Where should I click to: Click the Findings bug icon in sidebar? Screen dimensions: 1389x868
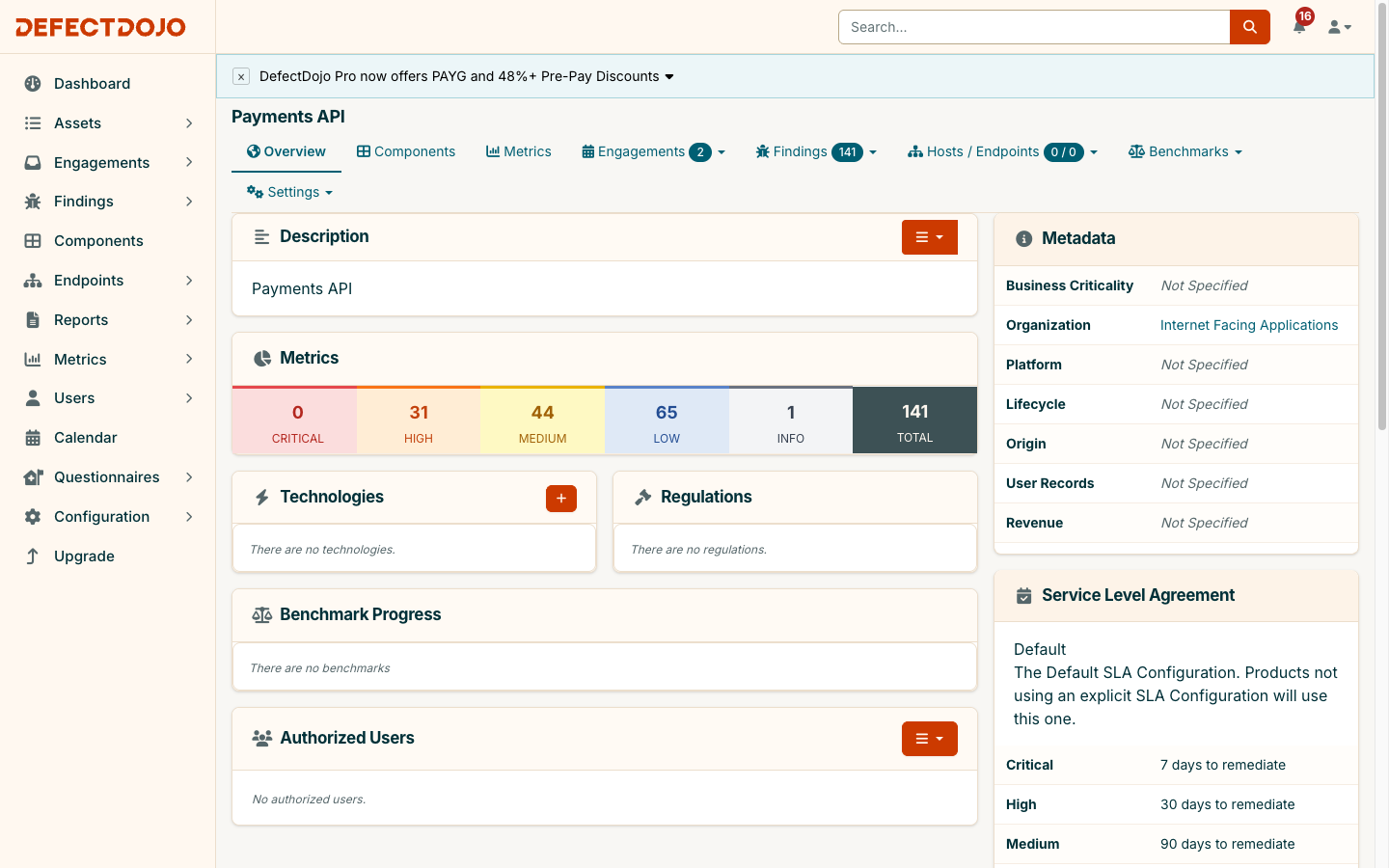coord(33,202)
